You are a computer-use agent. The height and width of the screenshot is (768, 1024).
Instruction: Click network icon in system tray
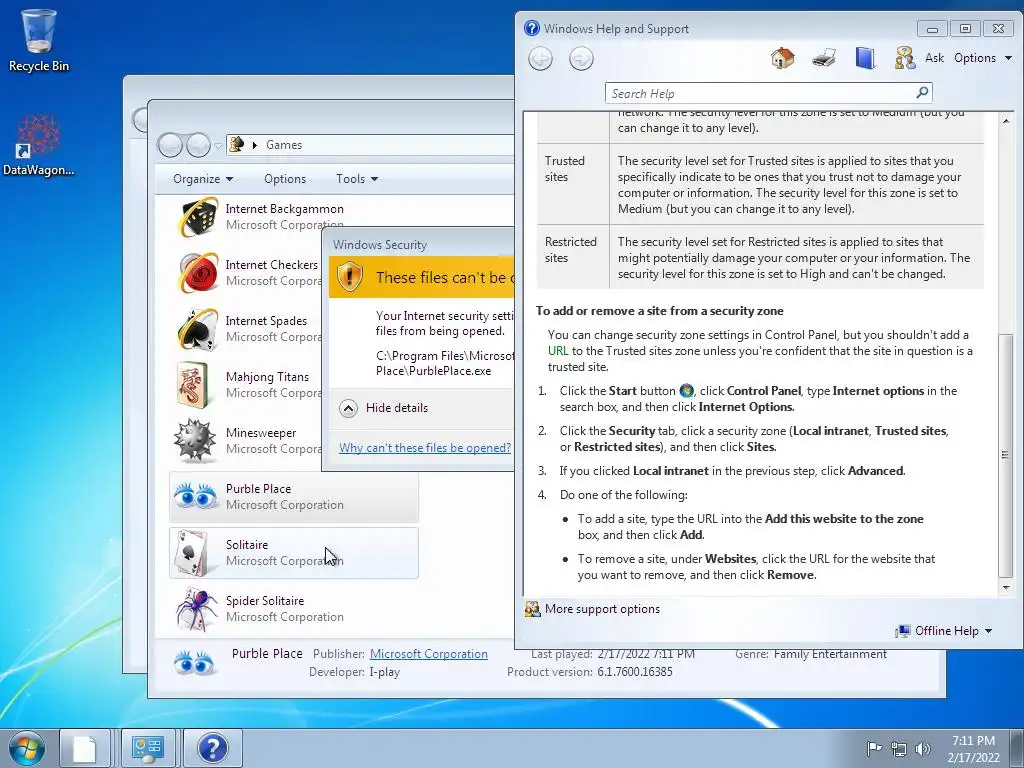(x=899, y=748)
